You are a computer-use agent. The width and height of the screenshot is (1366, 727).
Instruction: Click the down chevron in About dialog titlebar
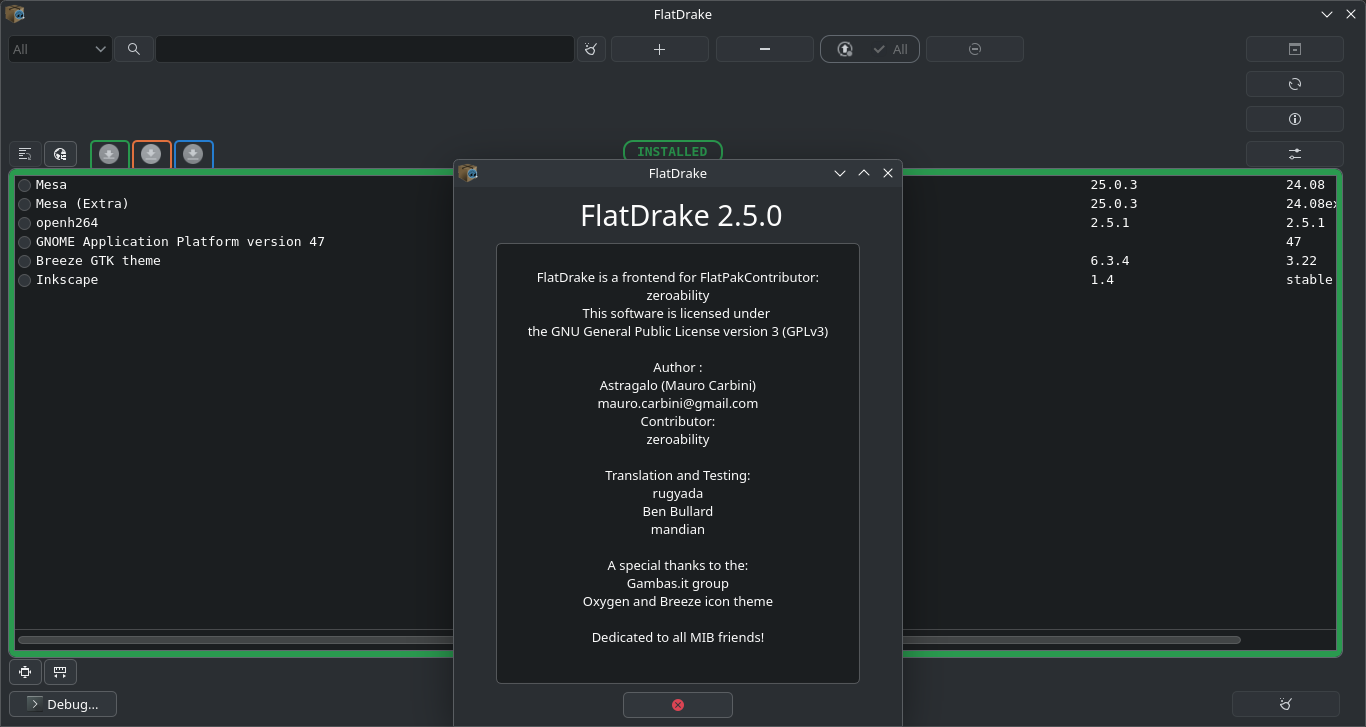840,173
